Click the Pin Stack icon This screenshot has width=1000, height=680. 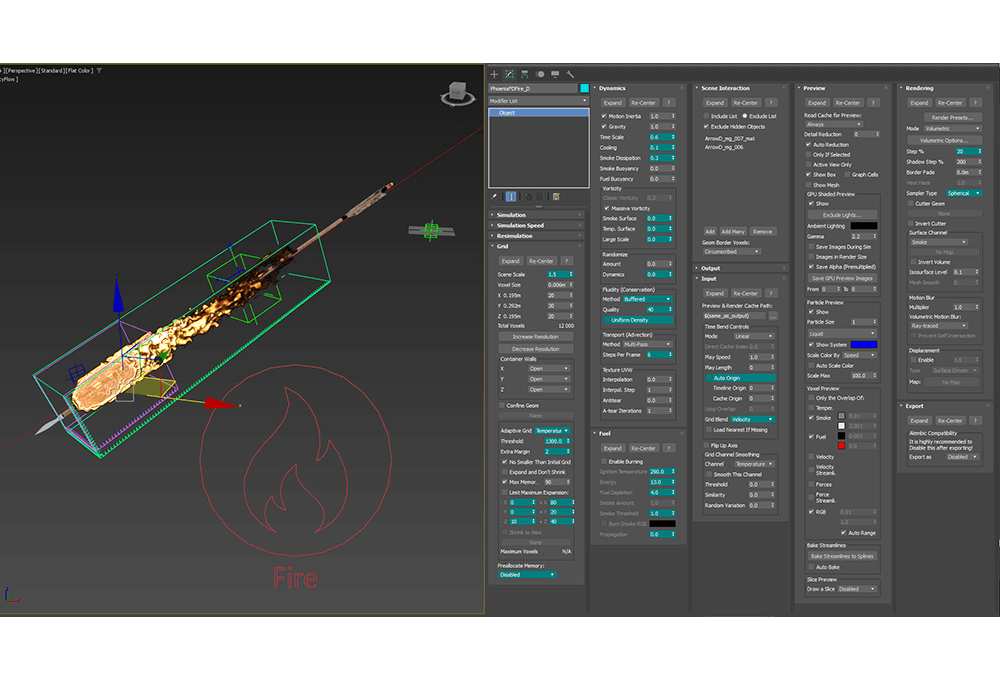[x=495, y=197]
